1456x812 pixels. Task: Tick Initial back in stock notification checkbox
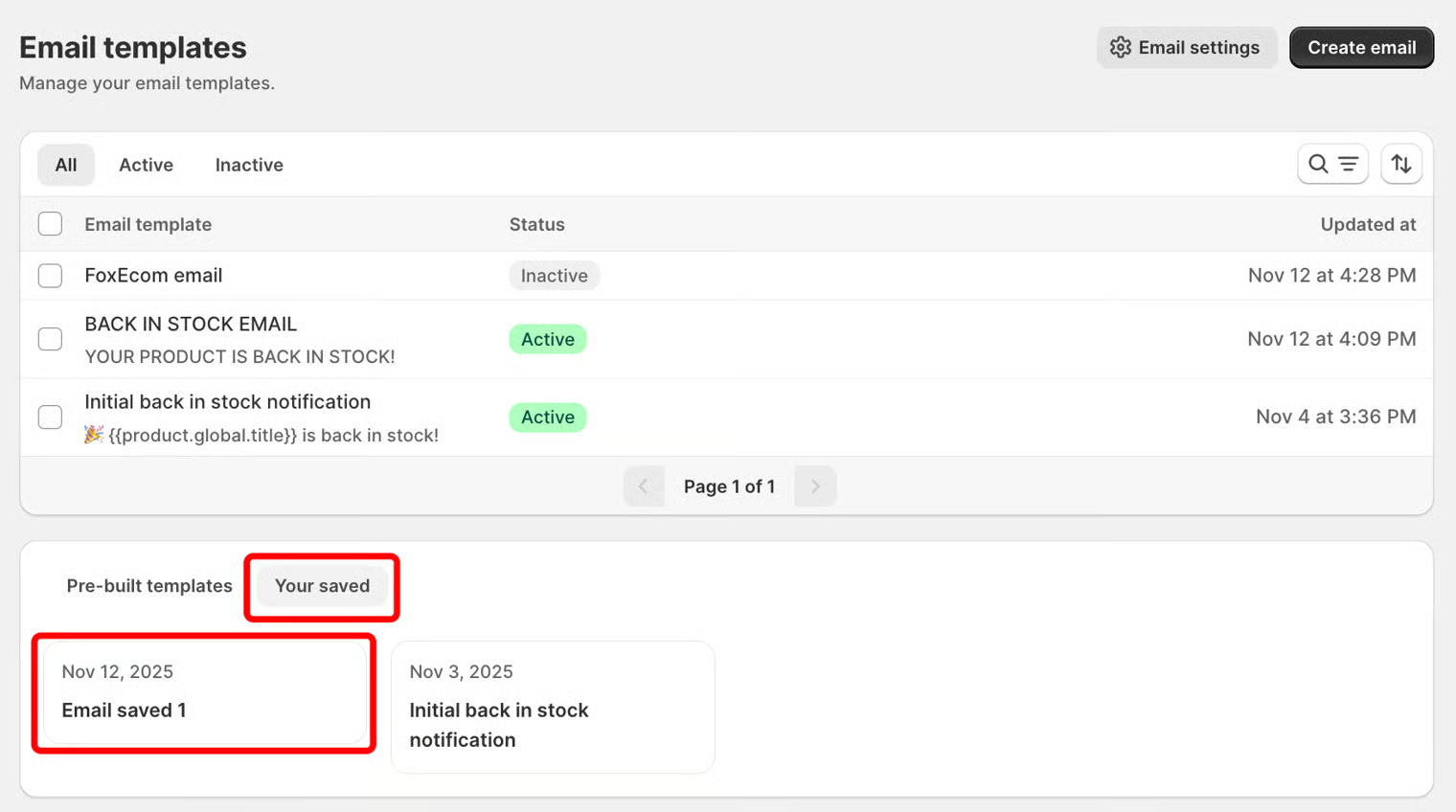click(x=50, y=417)
